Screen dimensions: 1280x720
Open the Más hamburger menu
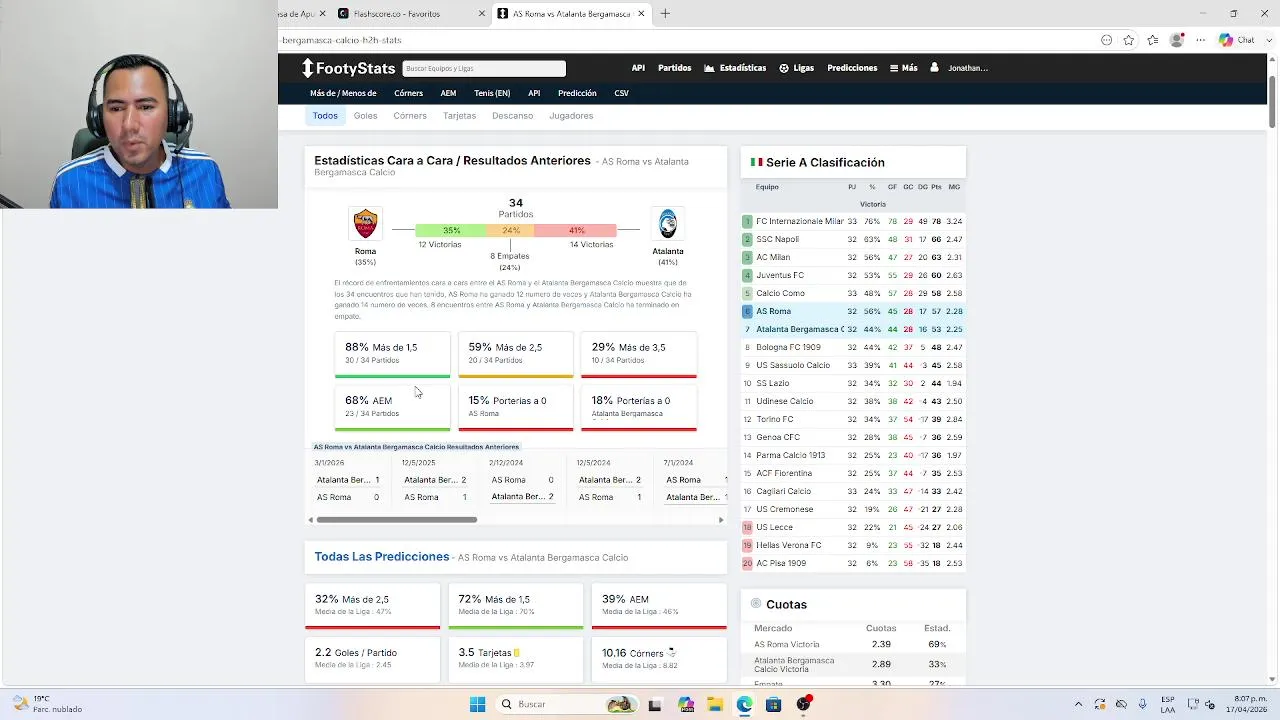[x=903, y=68]
